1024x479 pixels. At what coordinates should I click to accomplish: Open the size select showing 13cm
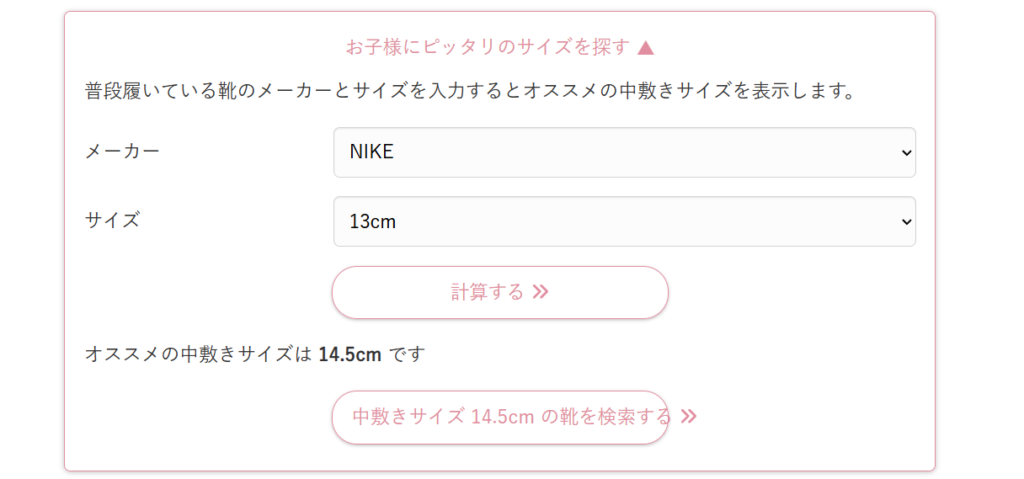point(624,221)
